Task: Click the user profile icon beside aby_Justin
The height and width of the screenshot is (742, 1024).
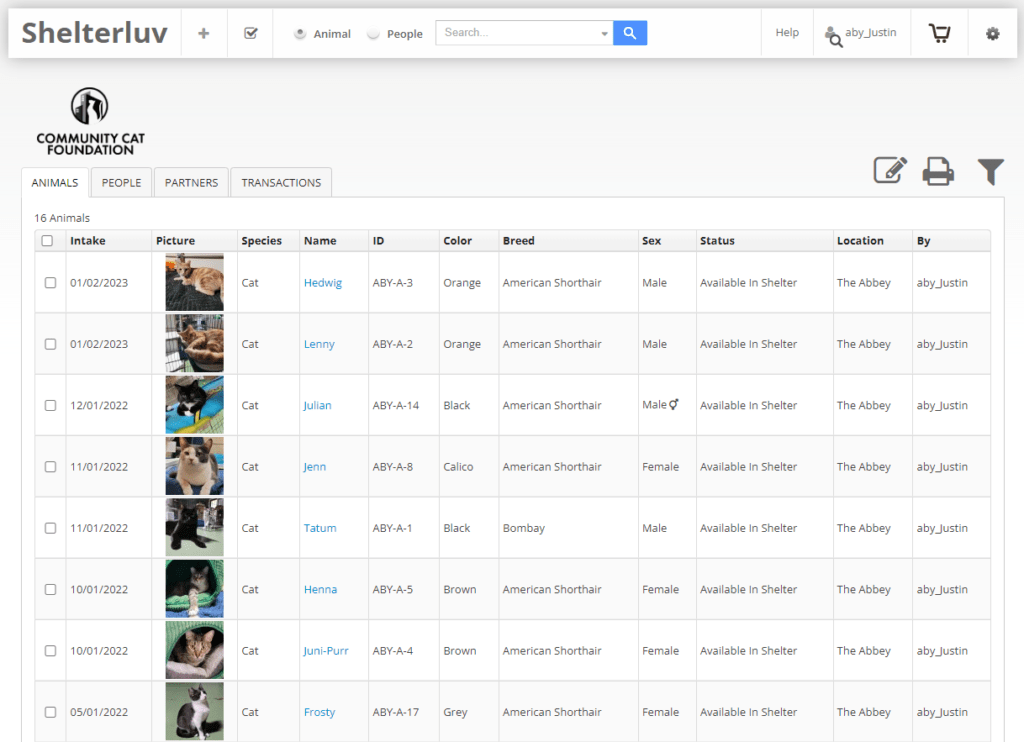Action: (x=833, y=37)
